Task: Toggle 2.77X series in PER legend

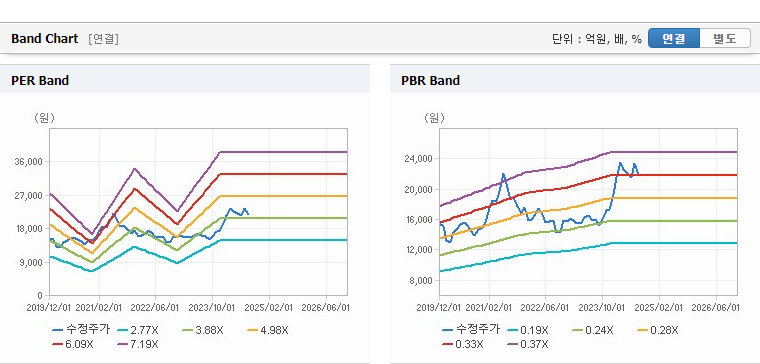Action: tap(139, 330)
